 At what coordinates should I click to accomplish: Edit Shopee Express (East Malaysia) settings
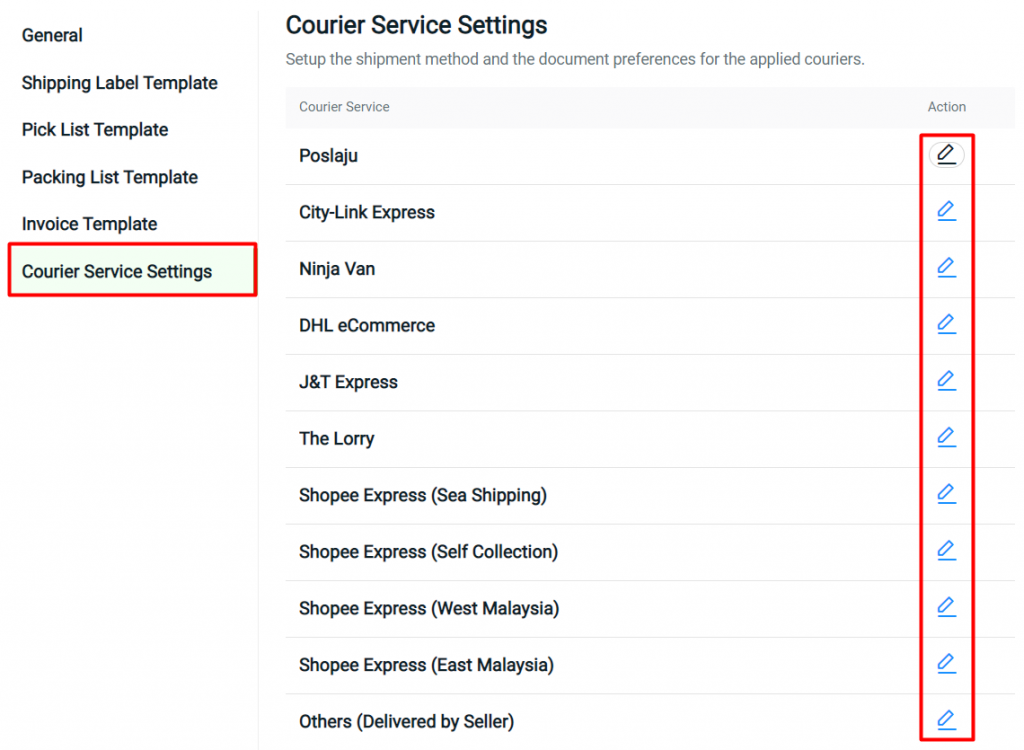947,662
